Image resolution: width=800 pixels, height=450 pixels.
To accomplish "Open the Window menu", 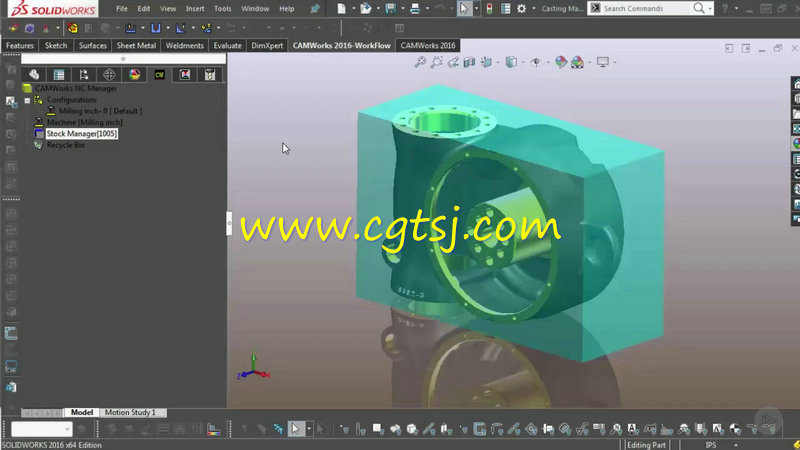I will 255,9.
